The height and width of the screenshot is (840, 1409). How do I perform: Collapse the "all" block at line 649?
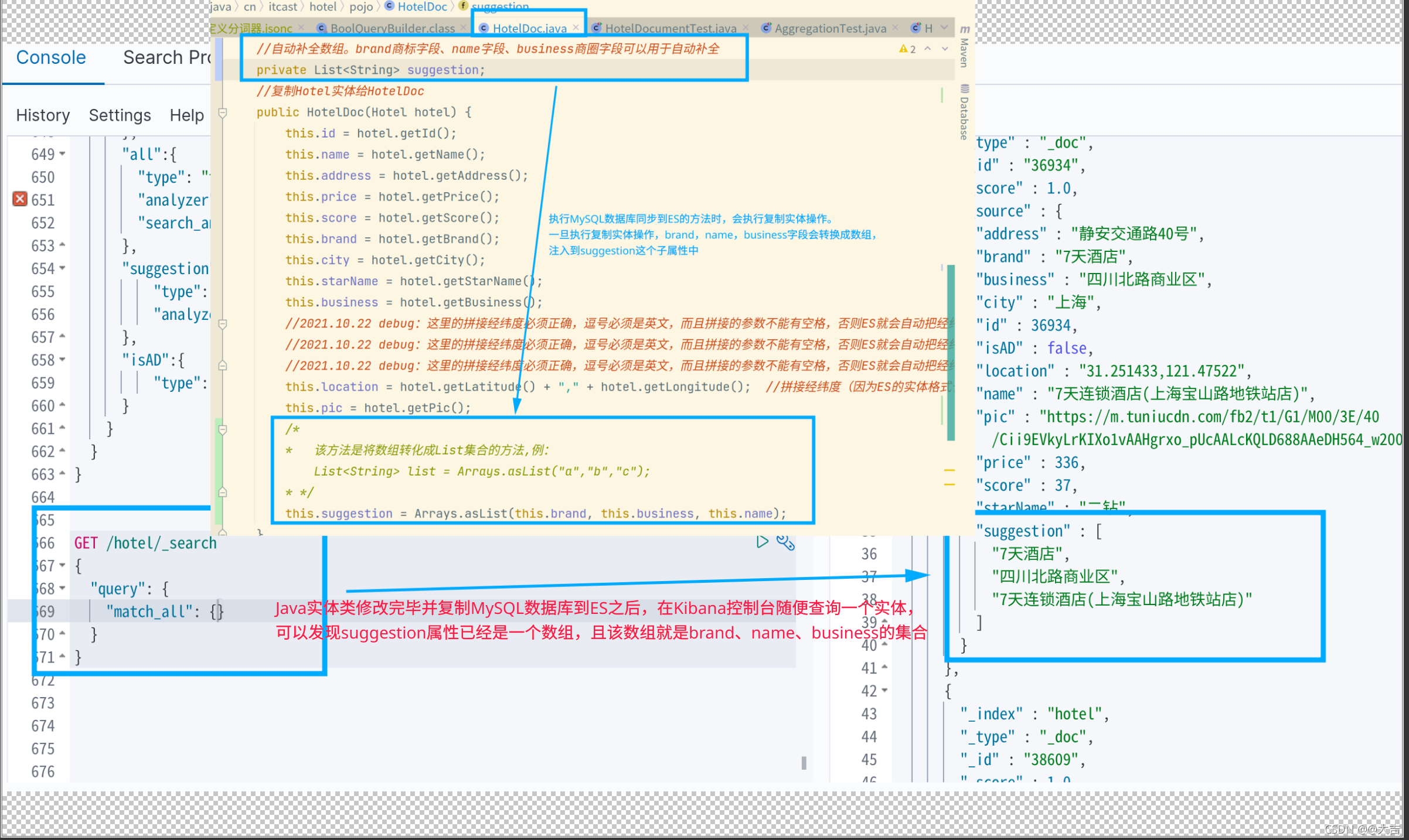point(62,154)
